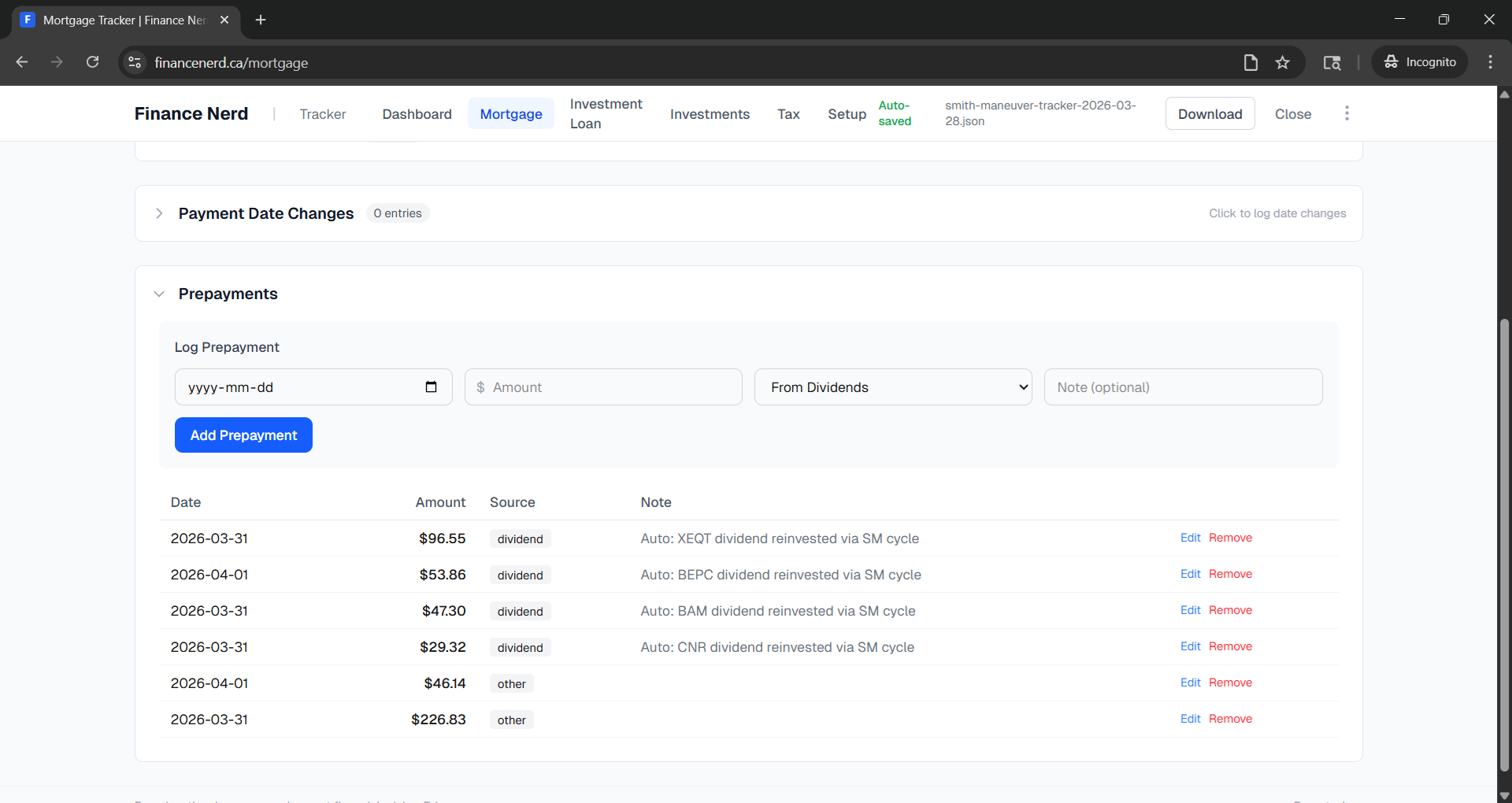Bookmark this page with the star icon
This screenshot has height=803, width=1512.
[x=1283, y=62]
